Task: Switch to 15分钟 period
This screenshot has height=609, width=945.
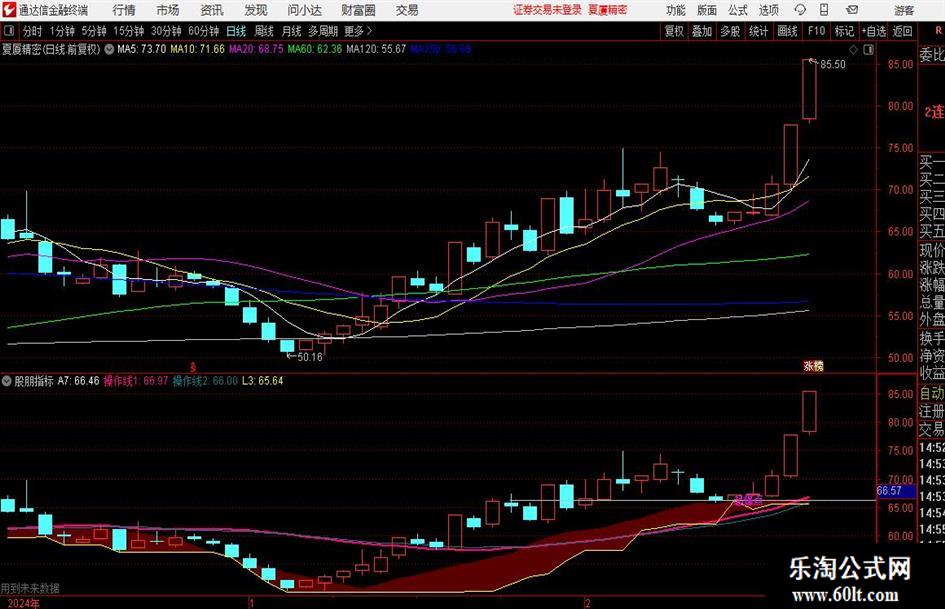Action: [x=129, y=31]
